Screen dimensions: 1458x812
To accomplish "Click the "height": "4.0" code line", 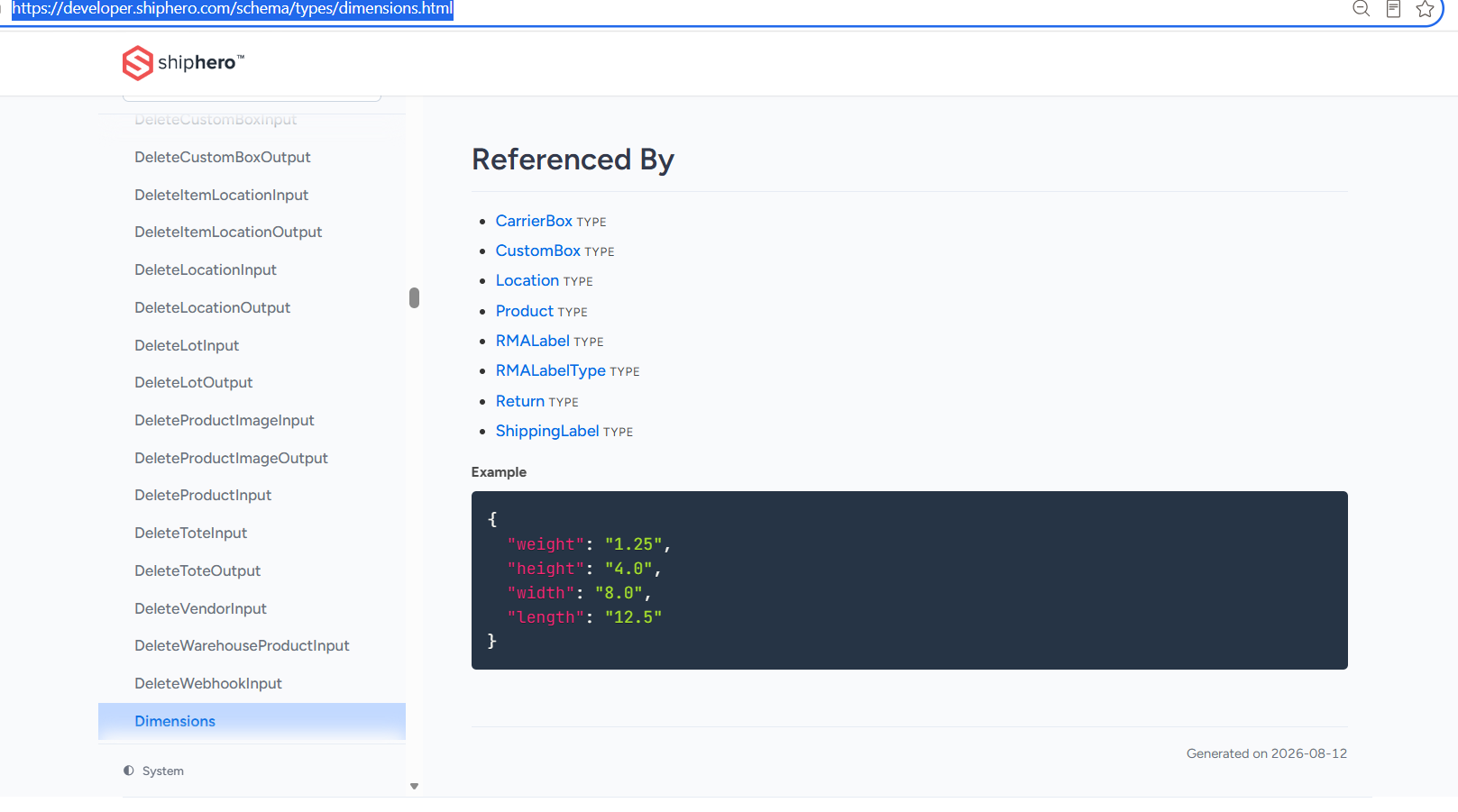I will [584, 569].
